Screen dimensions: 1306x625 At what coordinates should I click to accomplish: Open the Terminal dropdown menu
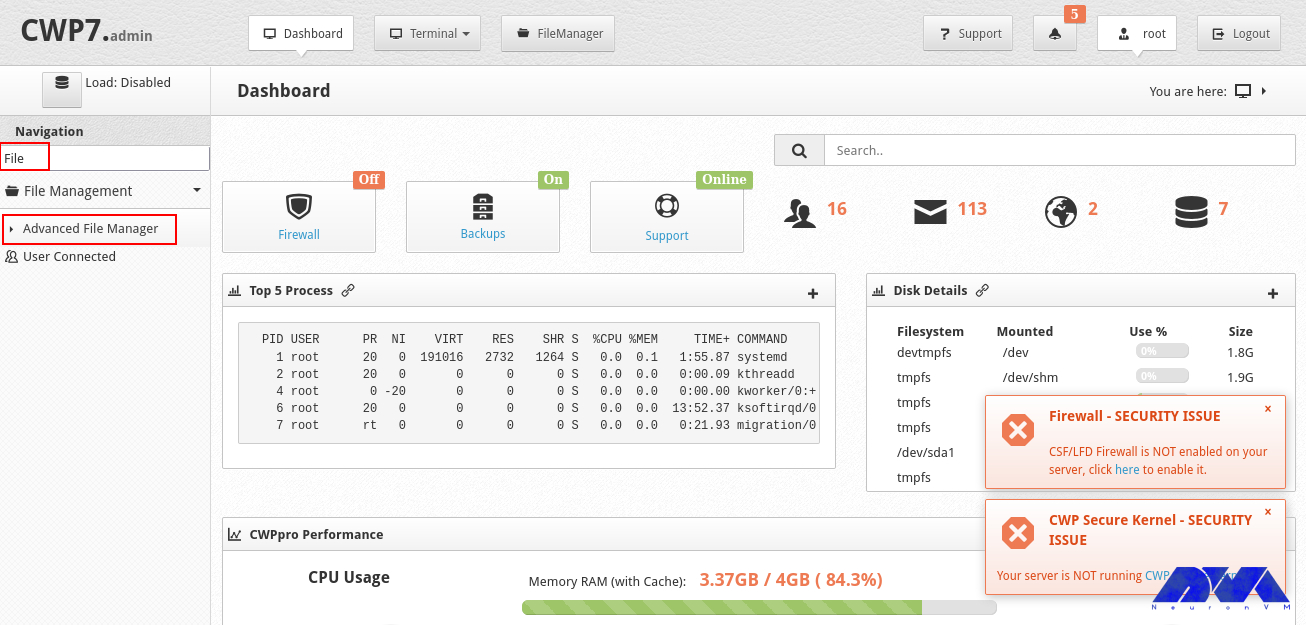pos(427,33)
